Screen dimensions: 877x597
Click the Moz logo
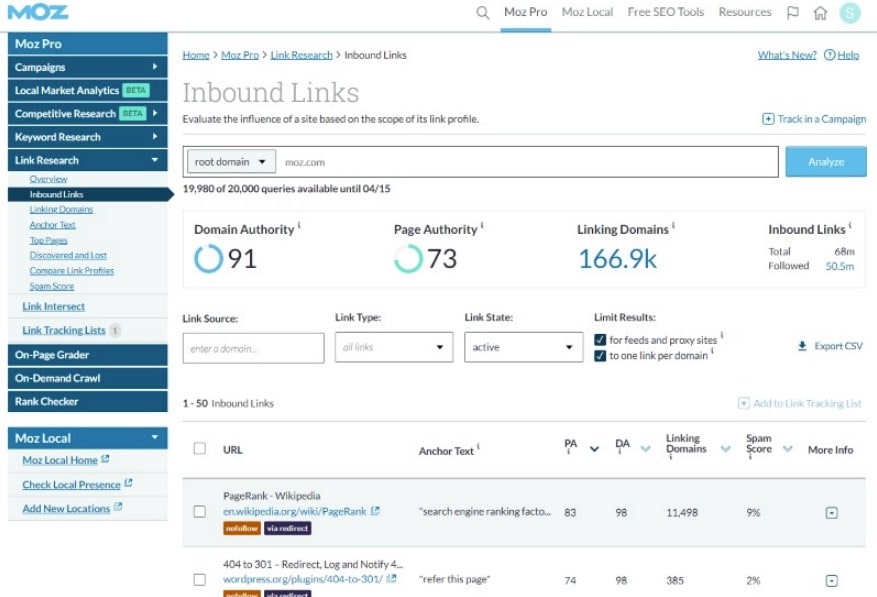[x=38, y=12]
